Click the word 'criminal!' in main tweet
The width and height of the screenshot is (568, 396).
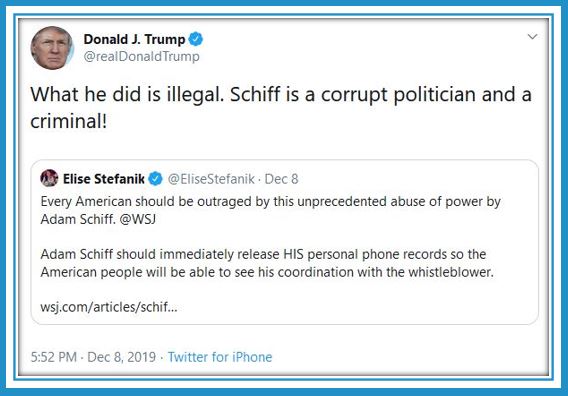68,121
